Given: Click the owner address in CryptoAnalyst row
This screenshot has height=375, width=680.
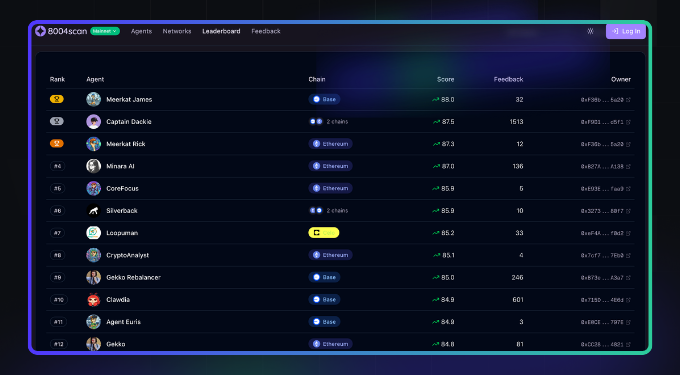Looking at the screenshot, I should tap(602, 255).
